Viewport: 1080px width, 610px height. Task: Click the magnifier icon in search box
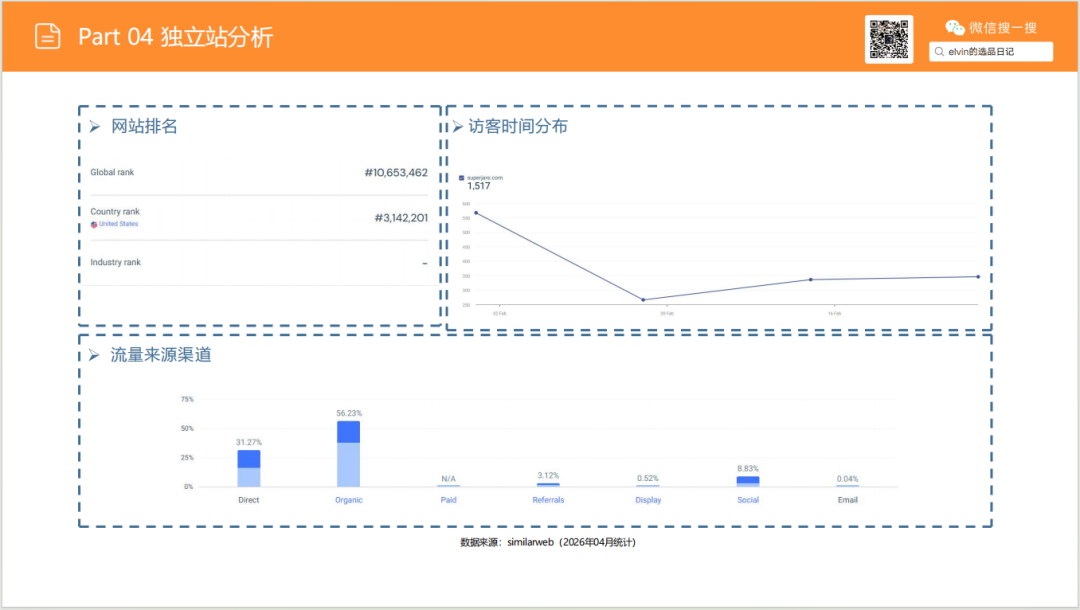(x=940, y=51)
